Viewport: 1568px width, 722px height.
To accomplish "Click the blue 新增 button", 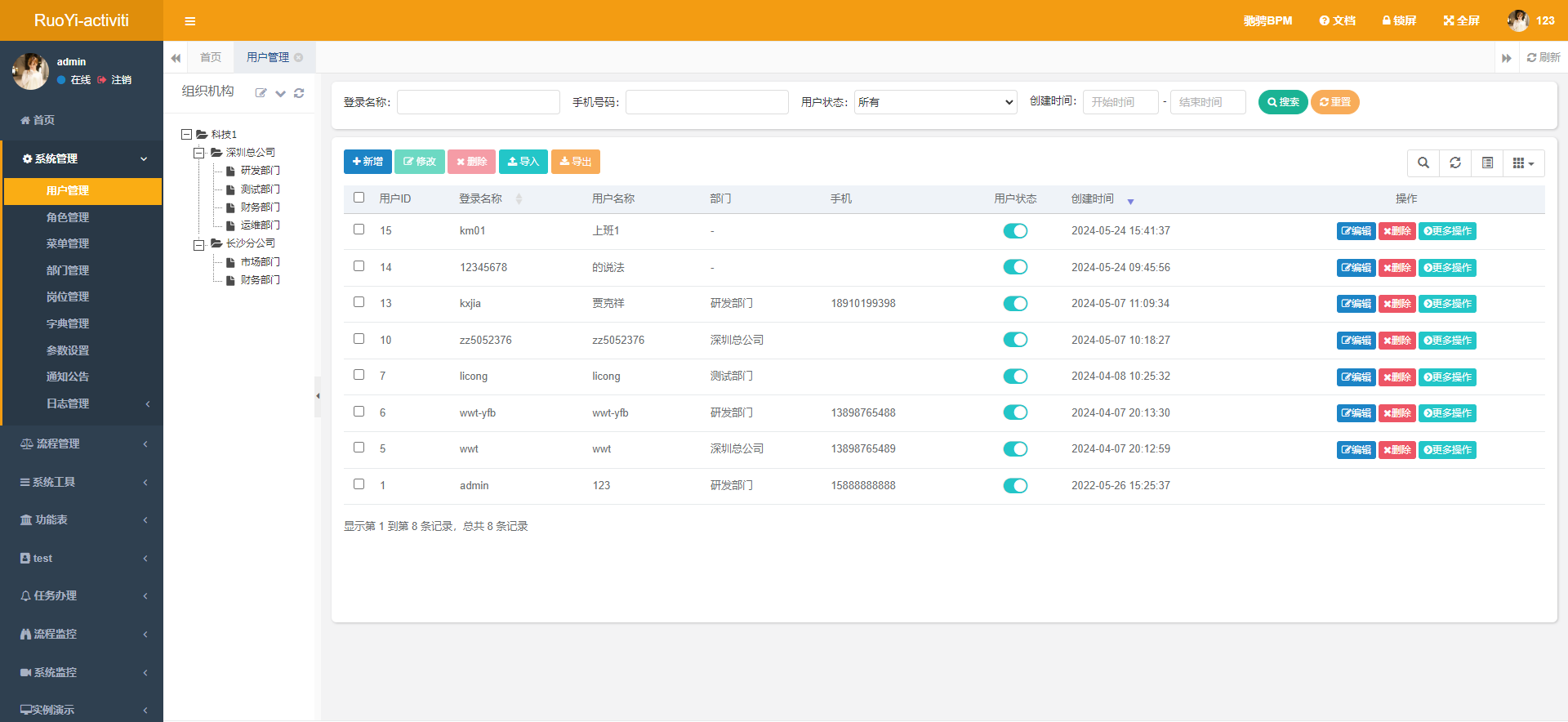I will click(367, 162).
